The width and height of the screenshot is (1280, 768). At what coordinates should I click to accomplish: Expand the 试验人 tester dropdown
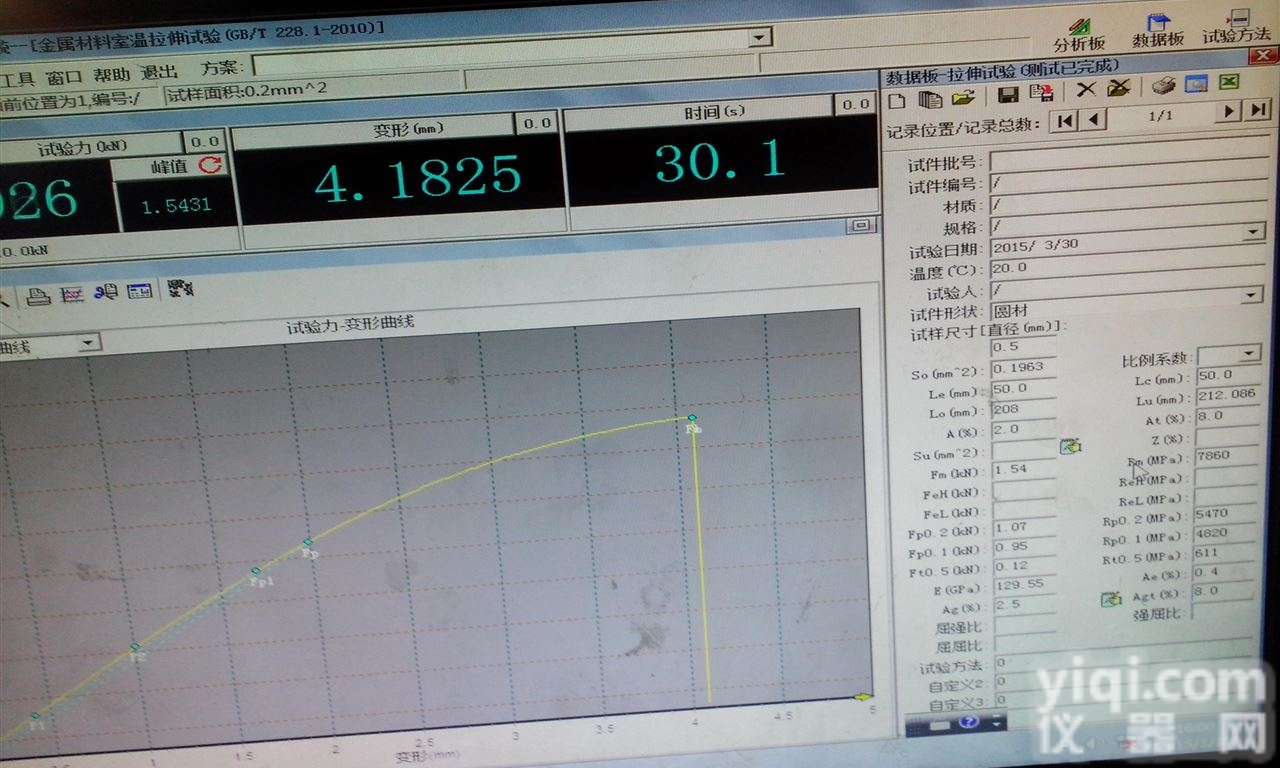pos(1251,295)
